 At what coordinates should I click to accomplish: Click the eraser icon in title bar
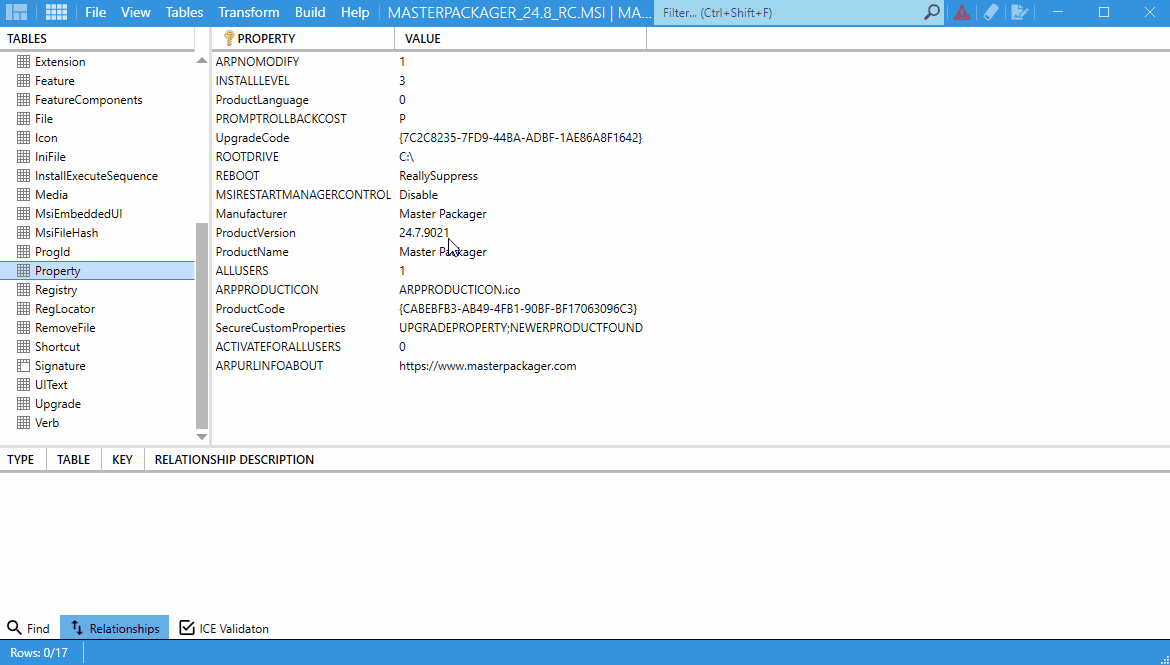point(990,12)
